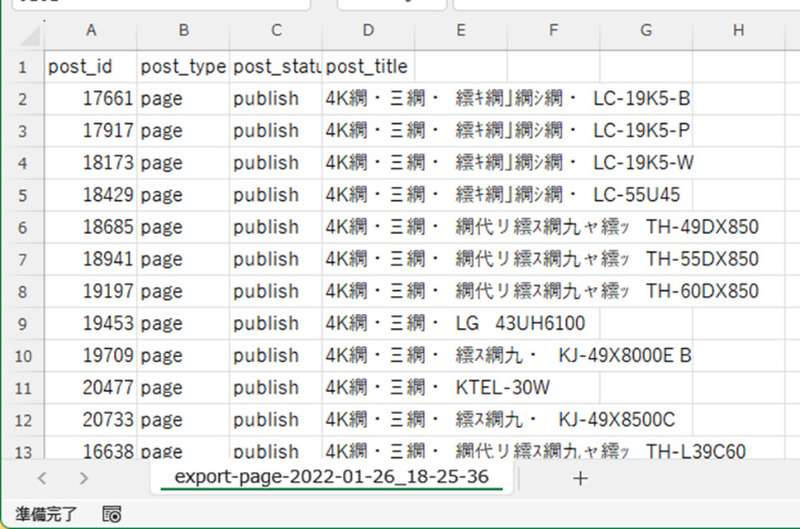This screenshot has height=529, width=800.
Task: Click the post_status header cell
Action: [276, 67]
